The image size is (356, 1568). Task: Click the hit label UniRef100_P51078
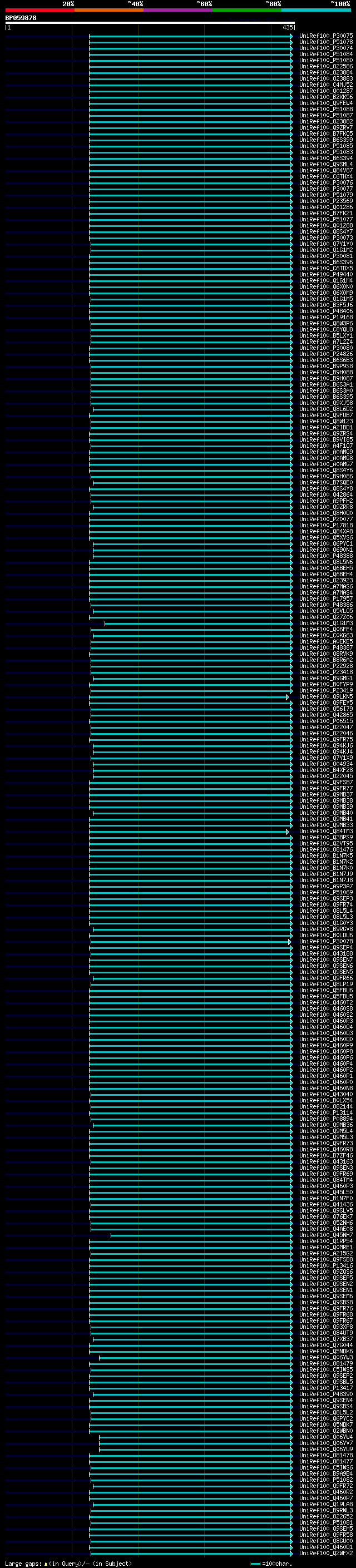click(326, 42)
